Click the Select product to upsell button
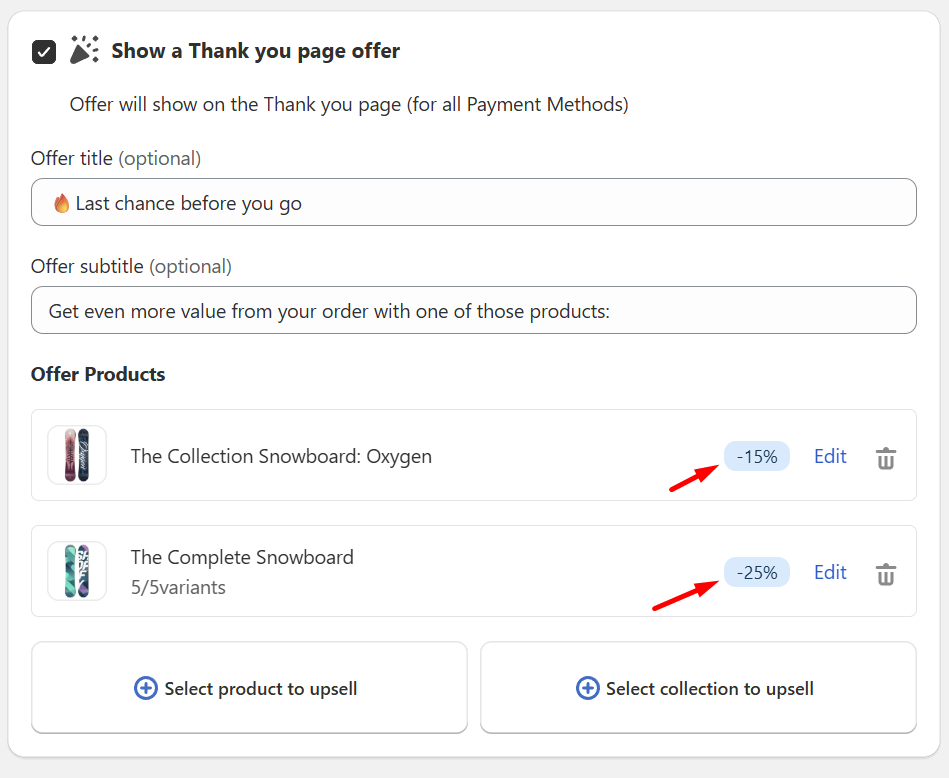Image resolution: width=949 pixels, height=778 pixels. (x=249, y=688)
